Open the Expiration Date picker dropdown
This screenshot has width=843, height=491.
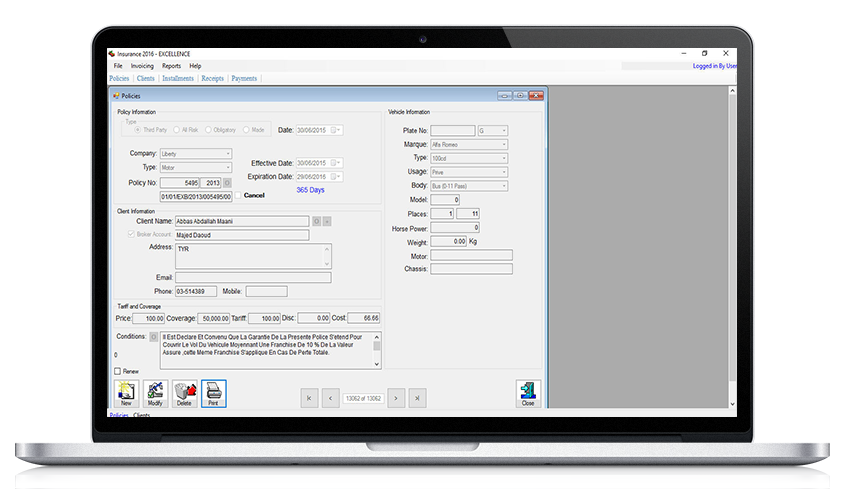(x=335, y=176)
